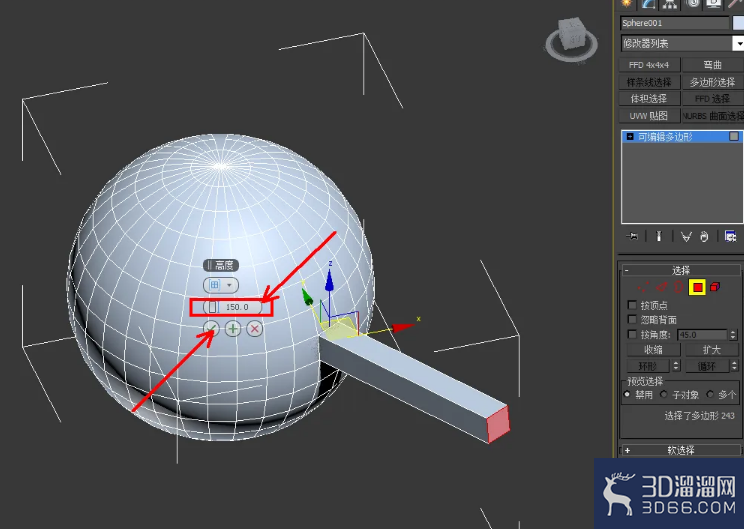
Task: Select Vertex sub-object level icon
Action: coord(643,287)
